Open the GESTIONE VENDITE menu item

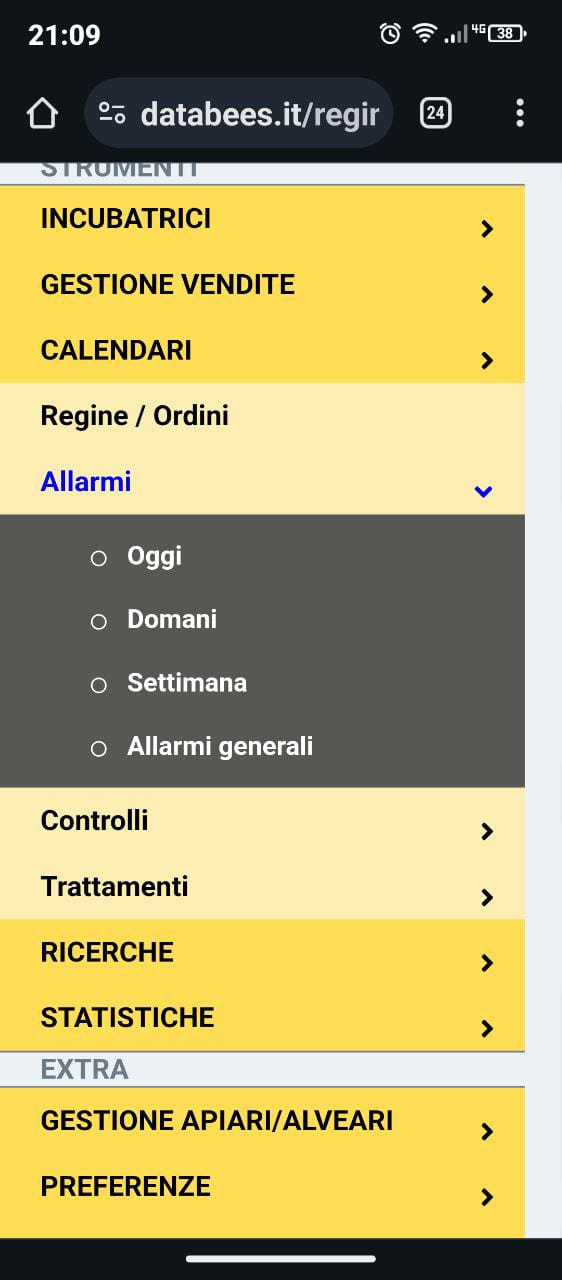262,284
